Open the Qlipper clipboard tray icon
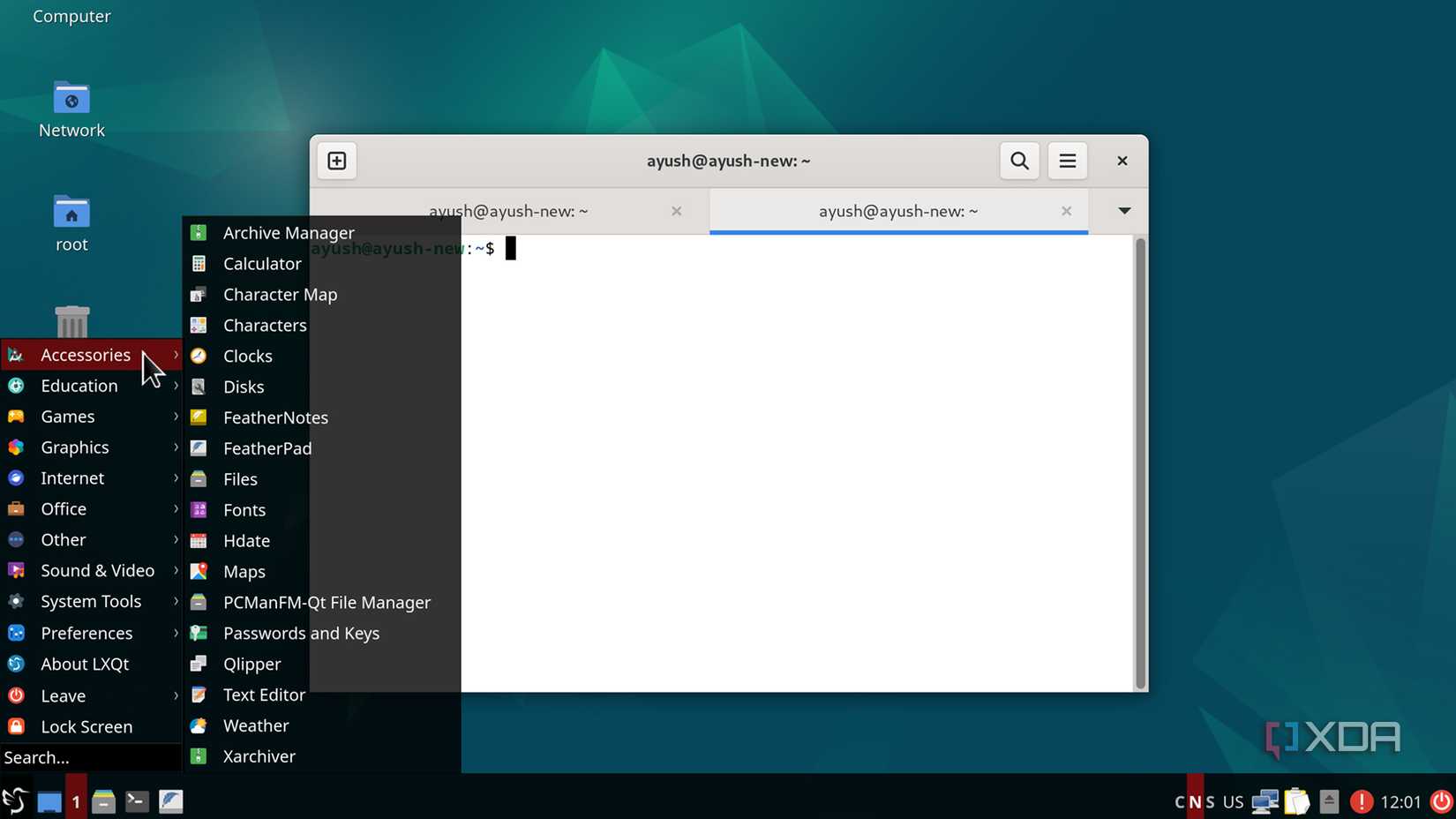This screenshot has height=819, width=1456. [x=1297, y=800]
